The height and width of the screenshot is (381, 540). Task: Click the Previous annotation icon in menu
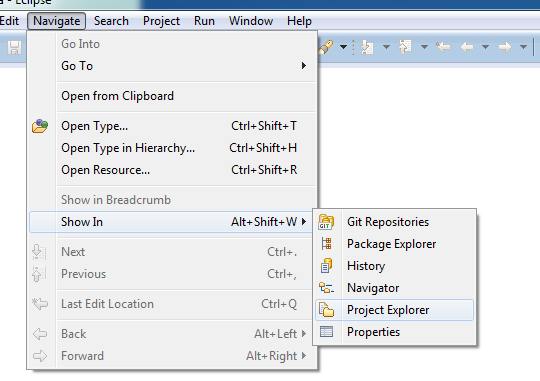39,274
